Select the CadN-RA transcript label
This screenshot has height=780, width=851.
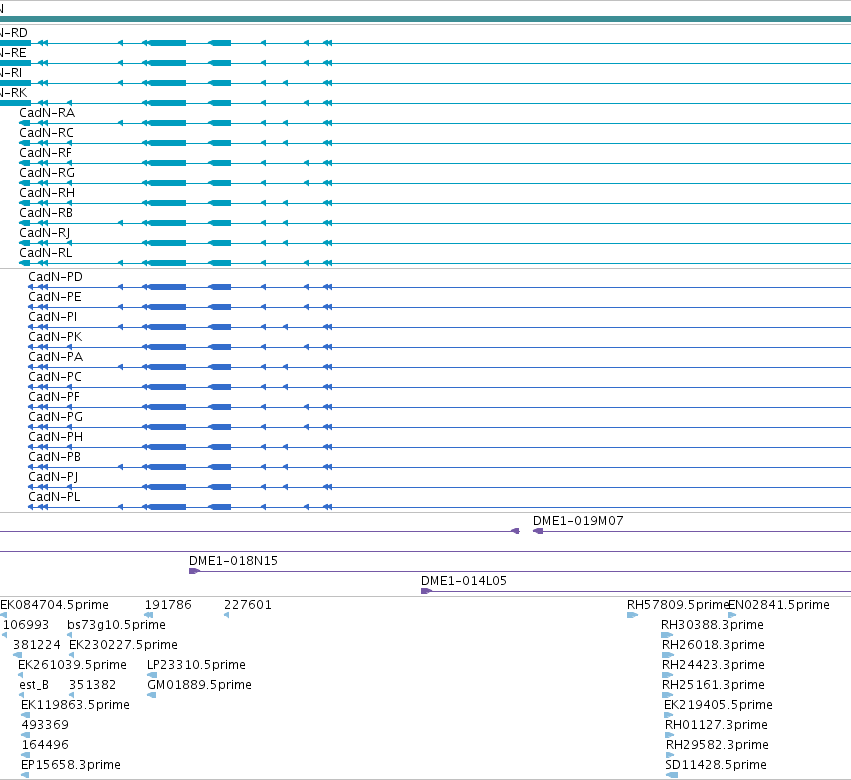(47, 113)
